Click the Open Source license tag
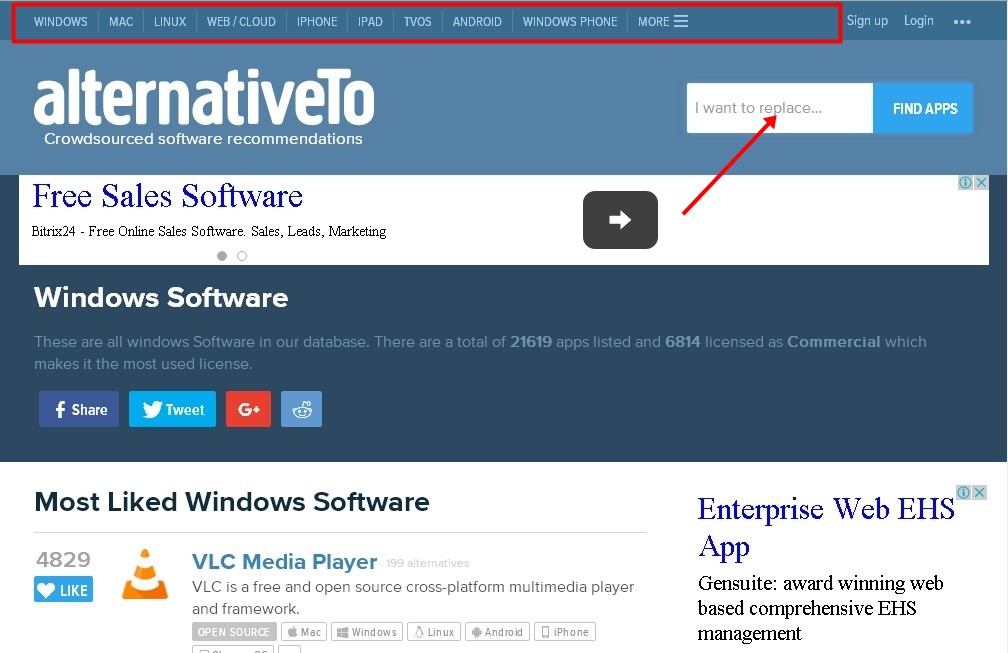The width and height of the screenshot is (1008, 653). [x=234, y=632]
